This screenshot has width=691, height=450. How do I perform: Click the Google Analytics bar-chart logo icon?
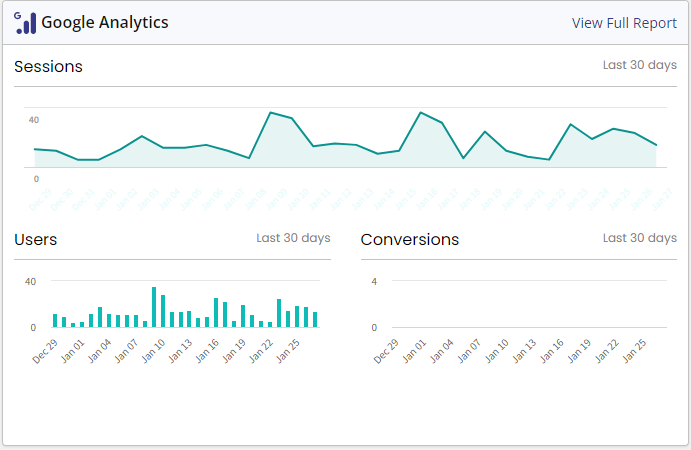click(25, 23)
